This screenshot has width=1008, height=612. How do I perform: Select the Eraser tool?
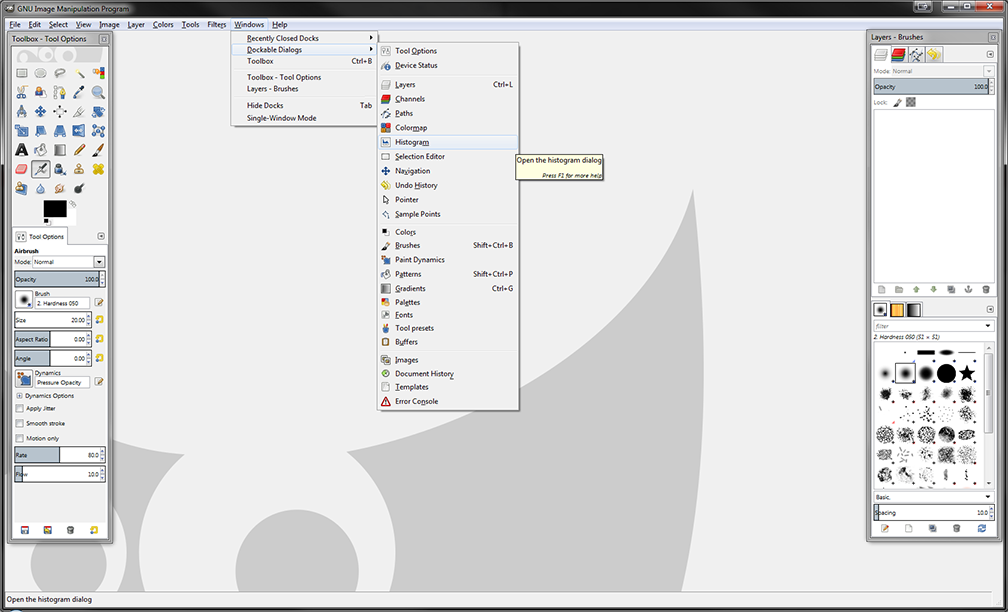(x=22, y=169)
